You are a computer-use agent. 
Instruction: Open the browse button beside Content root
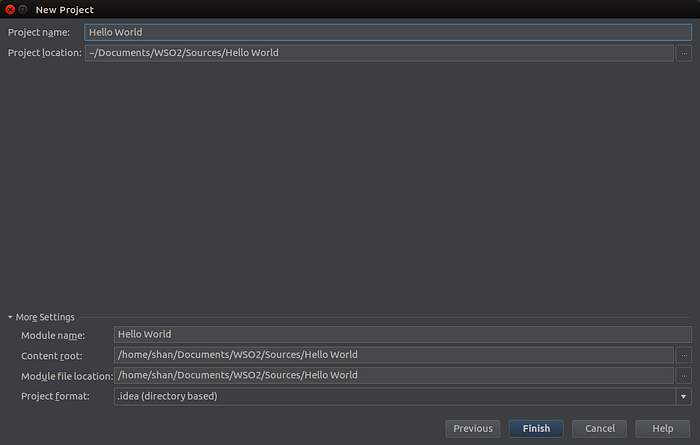683,355
